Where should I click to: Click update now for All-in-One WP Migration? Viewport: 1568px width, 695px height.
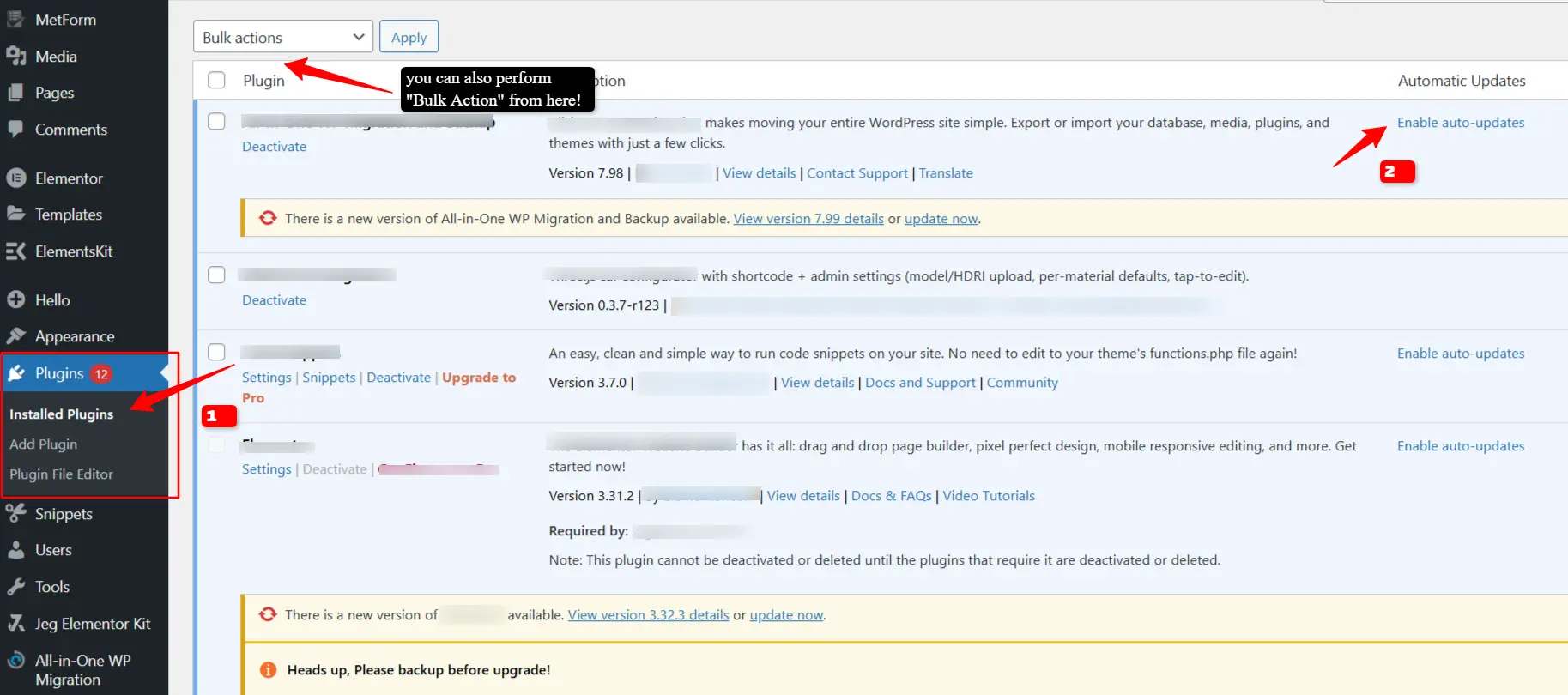(941, 219)
